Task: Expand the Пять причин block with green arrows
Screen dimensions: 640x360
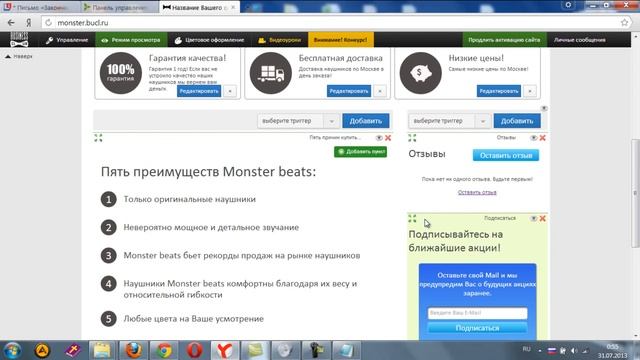Action: [98, 138]
